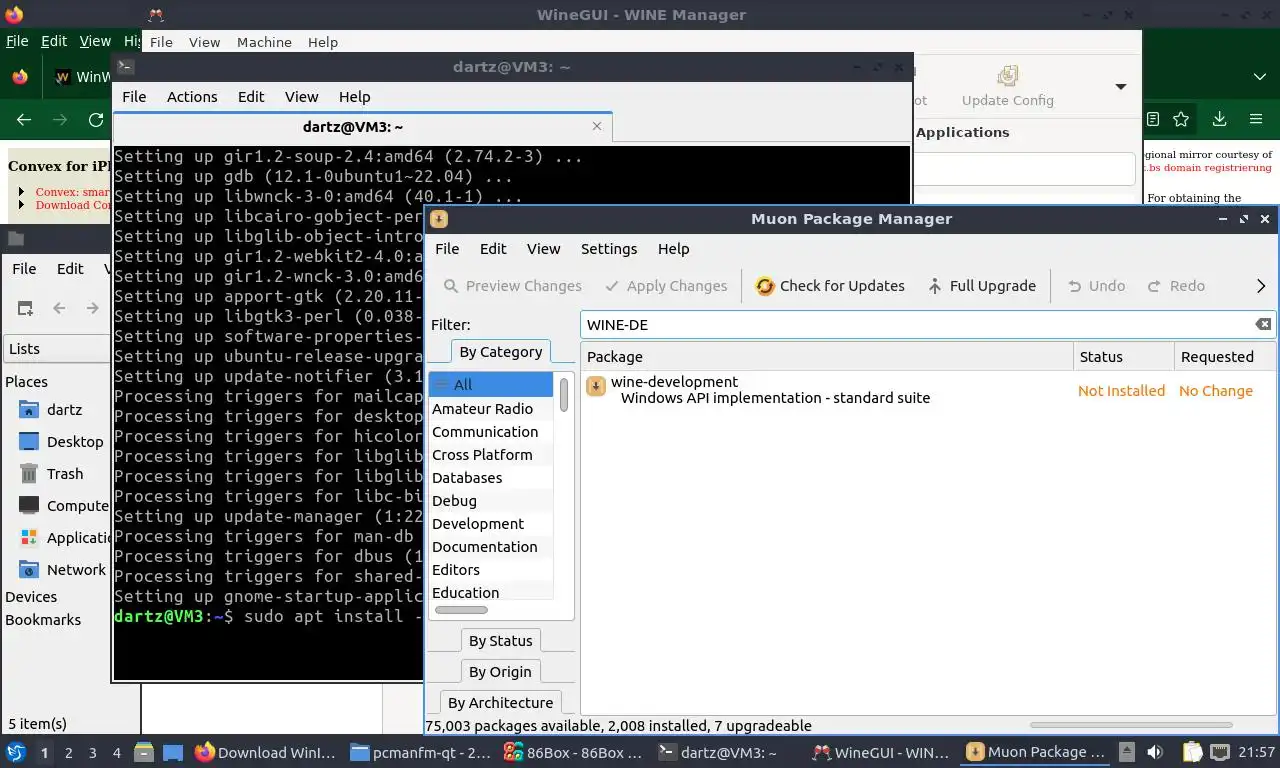Viewport: 1280px width, 768px height.
Task: Click Firefox list-all-tabs chevron
Action: coord(1260,77)
